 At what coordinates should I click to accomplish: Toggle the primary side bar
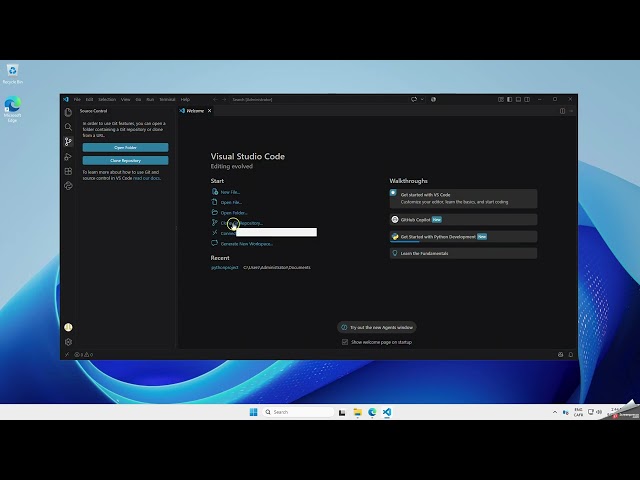[509, 99]
